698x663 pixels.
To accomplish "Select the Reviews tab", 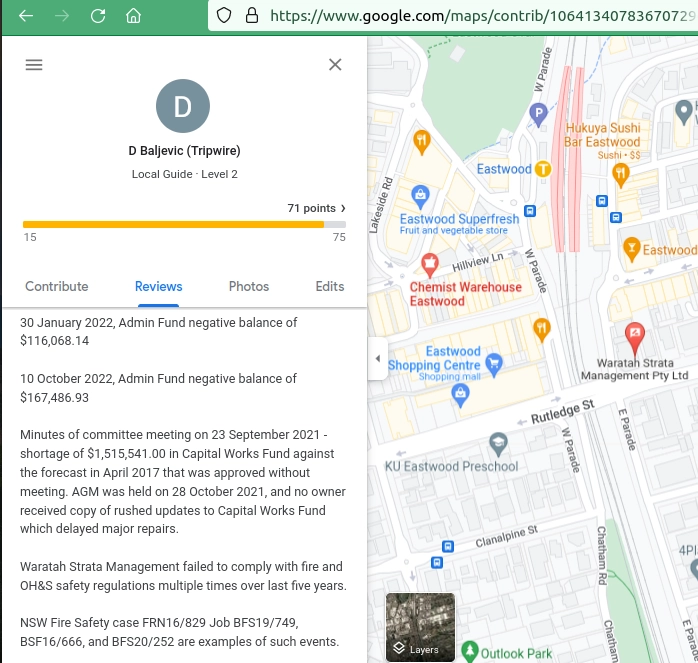I will click(158, 286).
